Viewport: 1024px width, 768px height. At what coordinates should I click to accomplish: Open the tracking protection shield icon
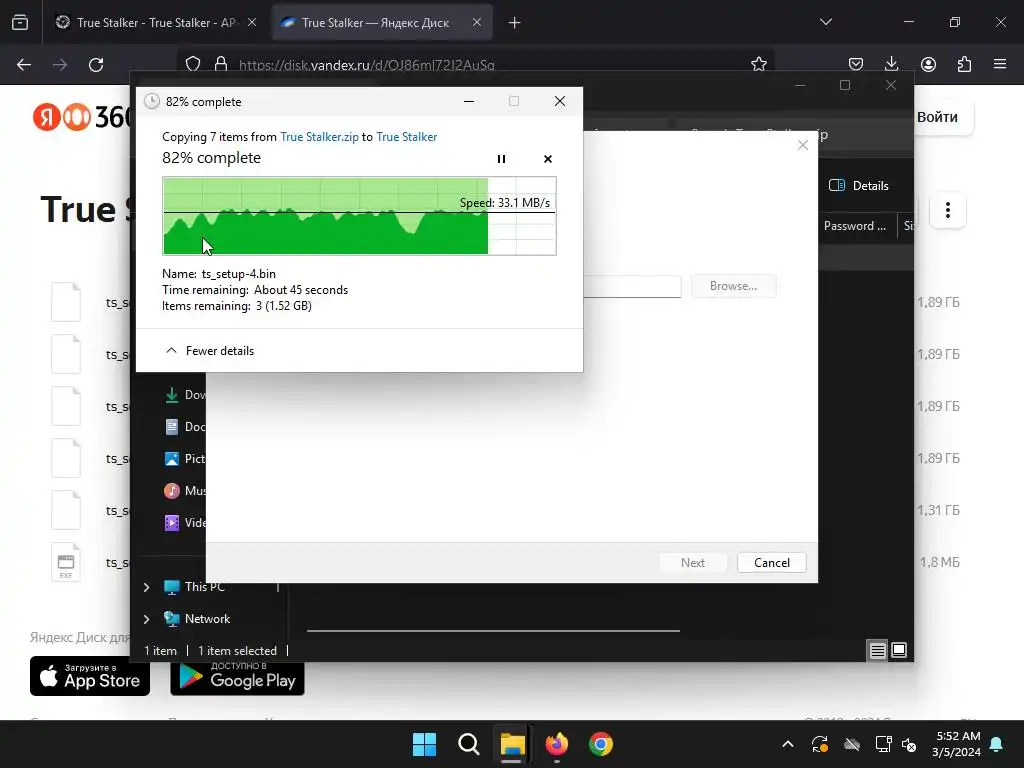[193, 64]
